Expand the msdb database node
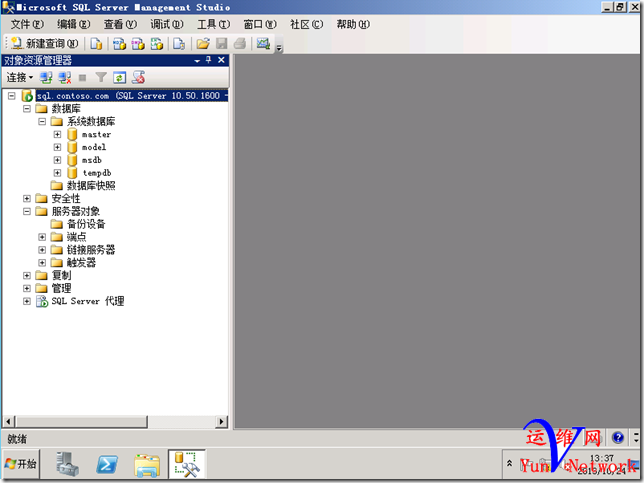 (x=58, y=160)
